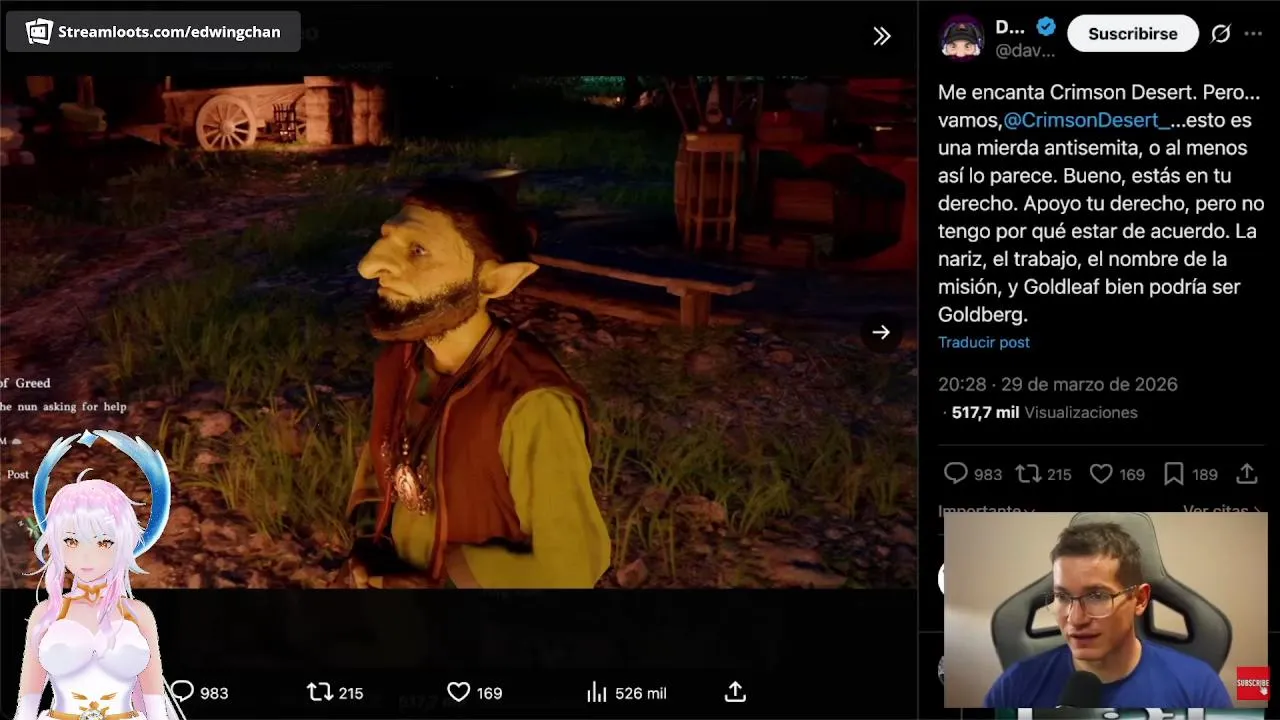Image resolution: width=1280 pixels, height=720 pixels.
Task: Click the Traducir post link
Action: point(984,342)
